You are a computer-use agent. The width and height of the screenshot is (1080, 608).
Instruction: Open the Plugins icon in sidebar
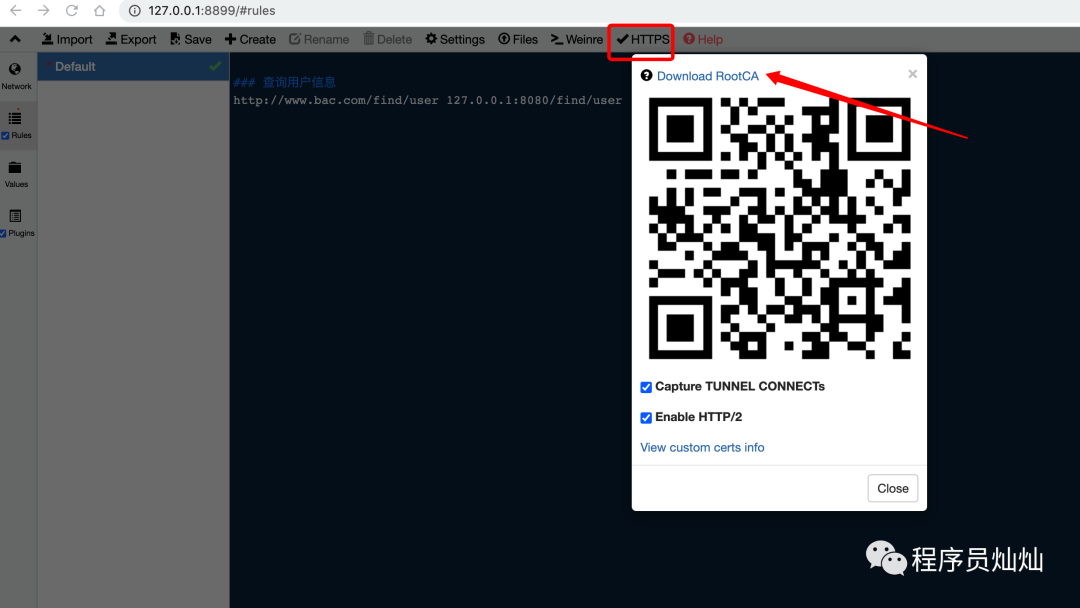pos(14,216)
